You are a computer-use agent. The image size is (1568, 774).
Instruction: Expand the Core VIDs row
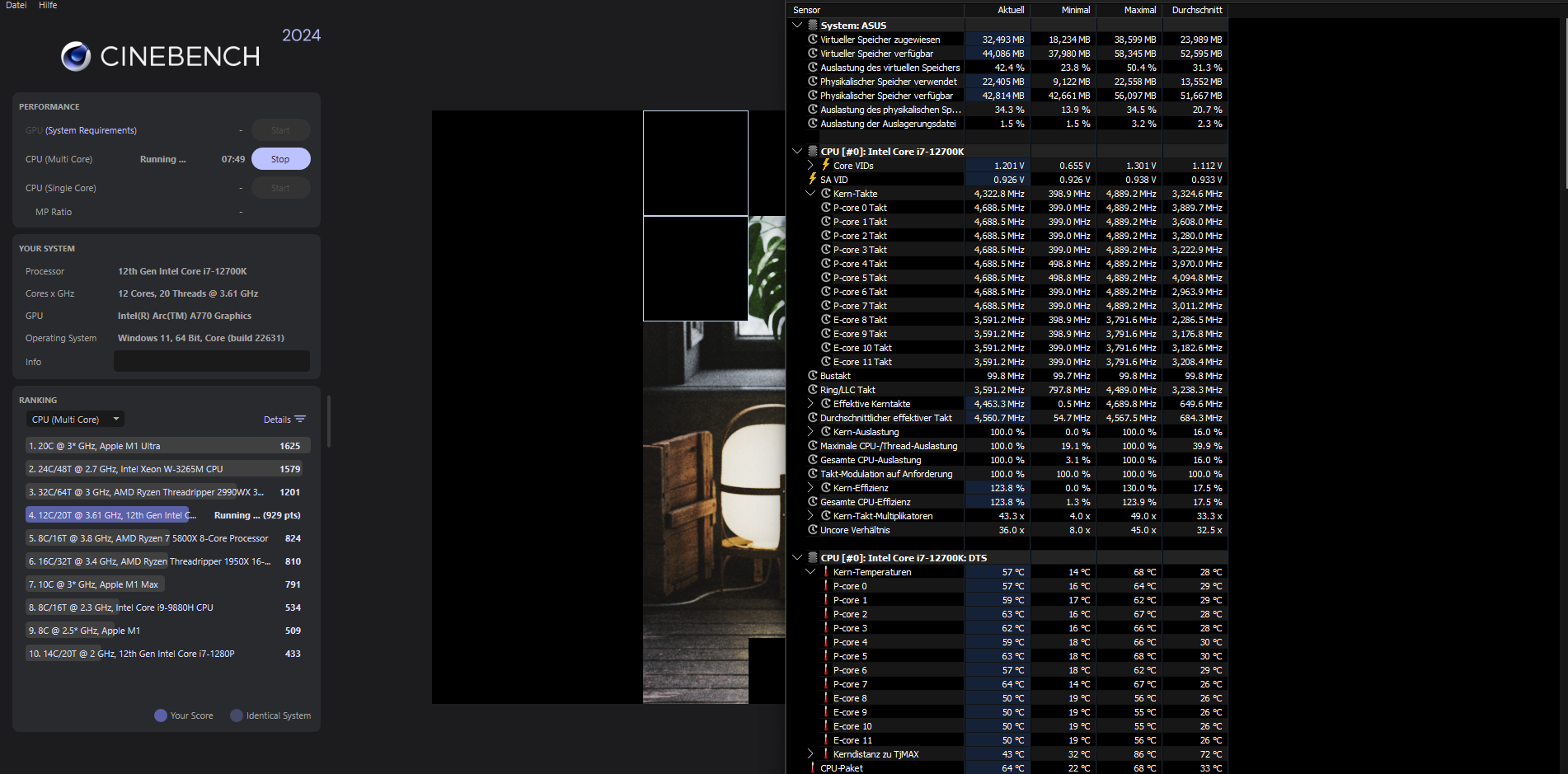810,166
